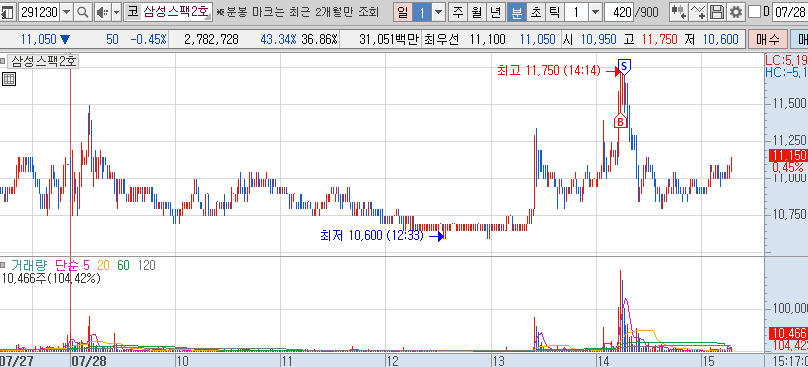Save chart with the floppy disk icon
This screenshot has width=808, height=367.
(717, 12)
